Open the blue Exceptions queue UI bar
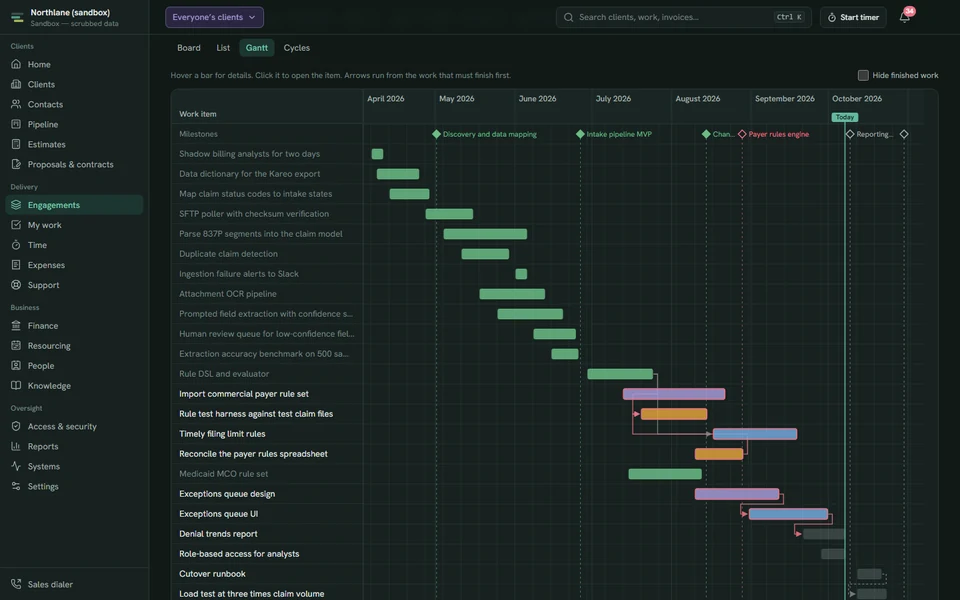Viewport: 960px width, 600px height. coord(789,514)
